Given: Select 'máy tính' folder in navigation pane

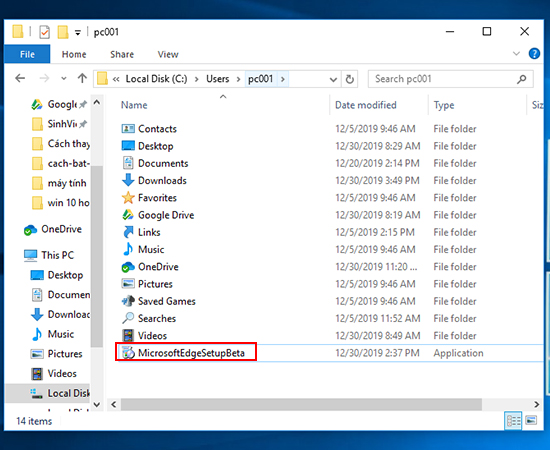Looking at the screenshot, I should click(x=59, y=183).
